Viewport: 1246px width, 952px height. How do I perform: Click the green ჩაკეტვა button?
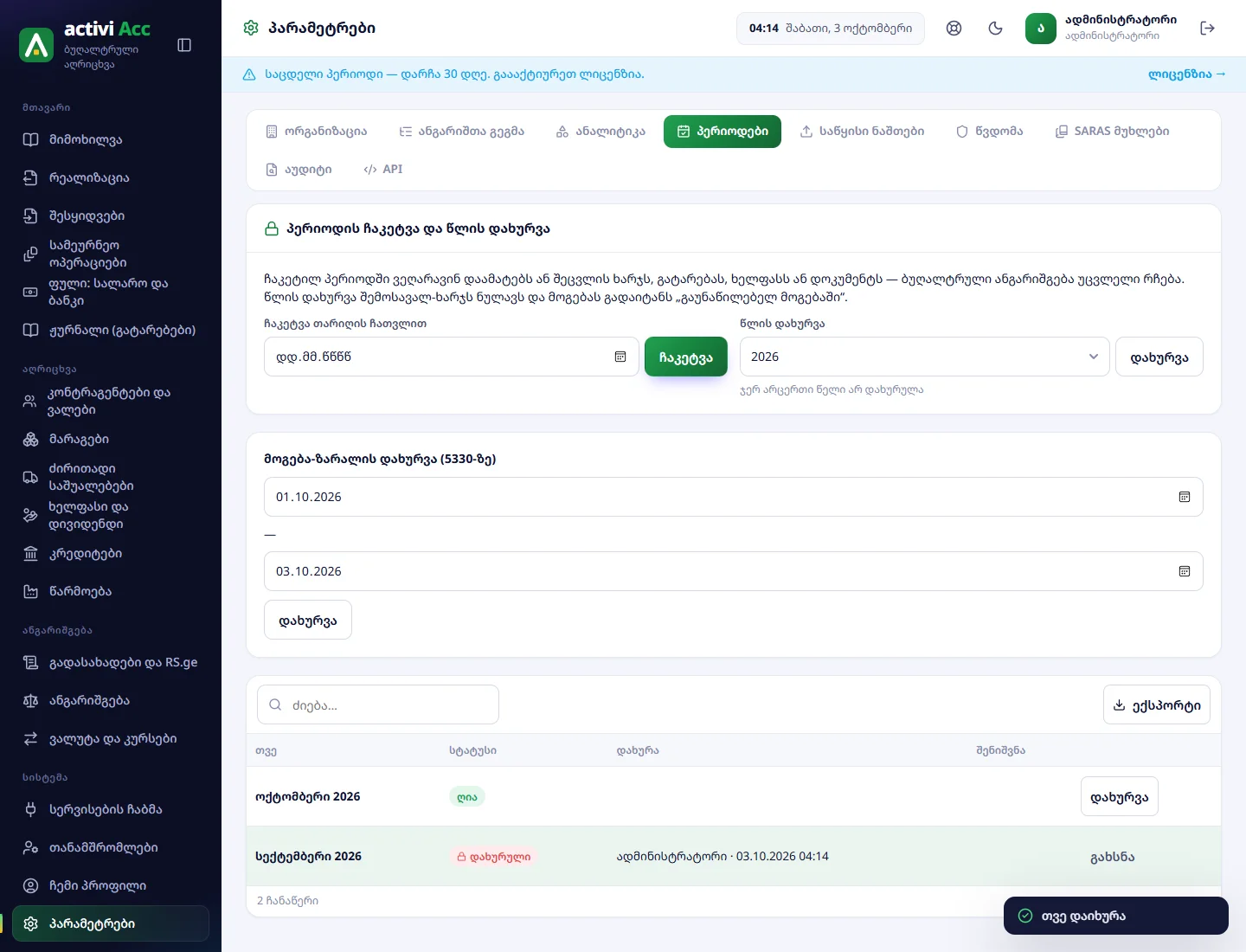(686, 357)
